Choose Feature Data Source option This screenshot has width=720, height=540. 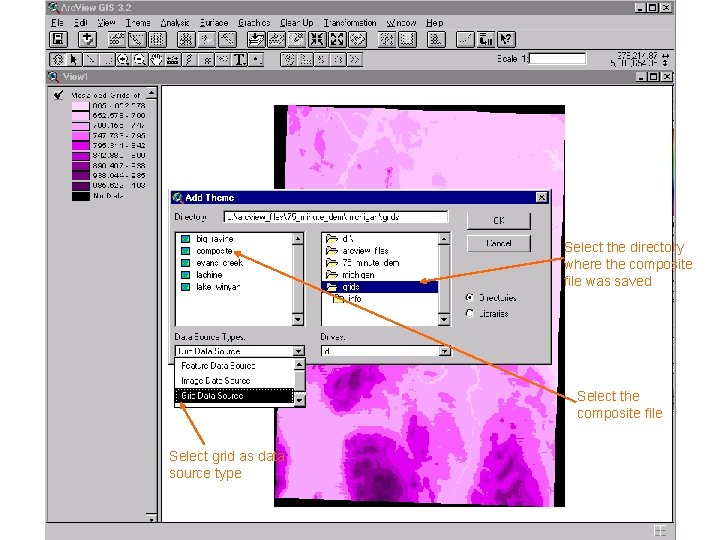(234, 366)
